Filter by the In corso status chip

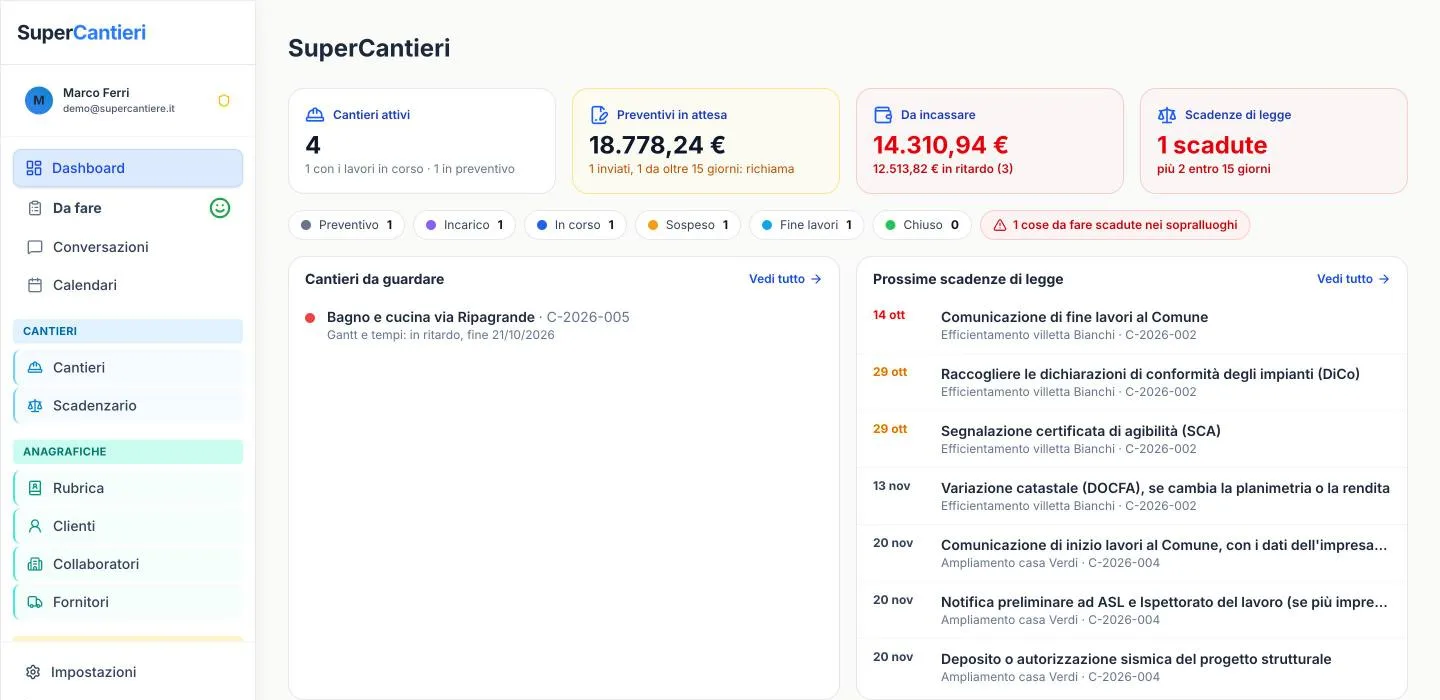tap(575, 225)
